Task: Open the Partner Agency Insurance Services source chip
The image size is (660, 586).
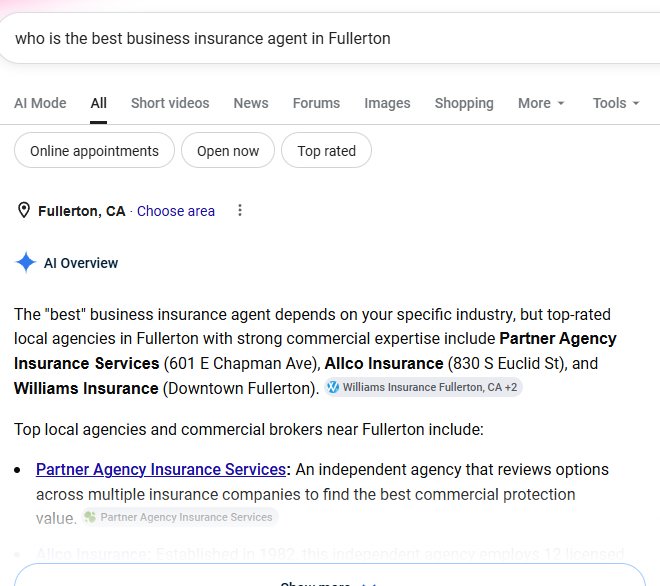Action: click(x=180, y=517)
